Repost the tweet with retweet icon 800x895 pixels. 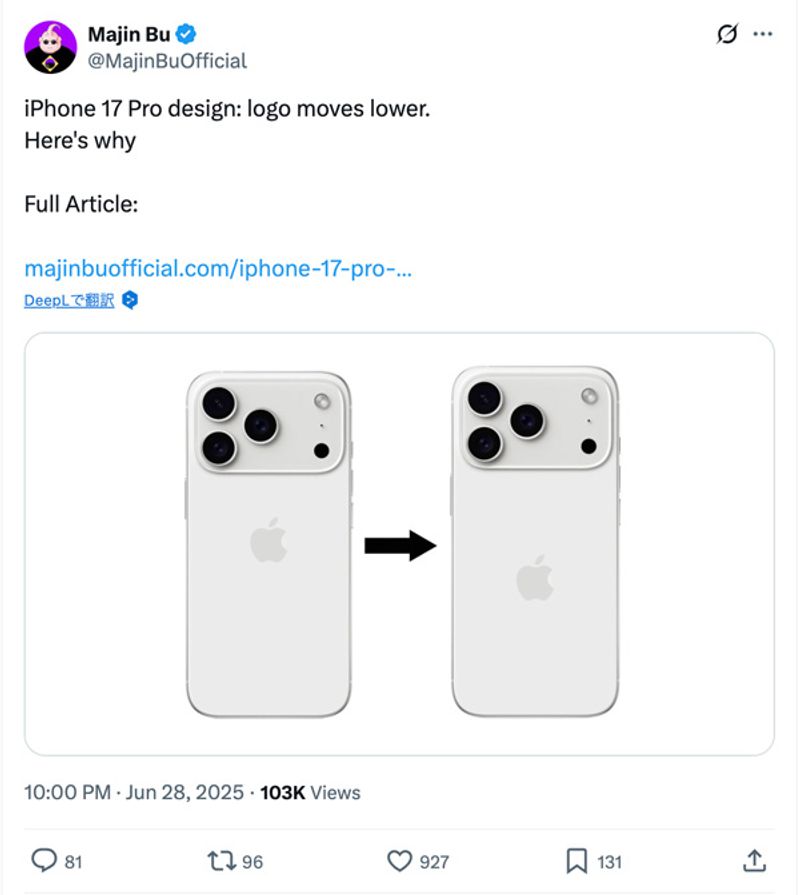(x=219, y=860)
